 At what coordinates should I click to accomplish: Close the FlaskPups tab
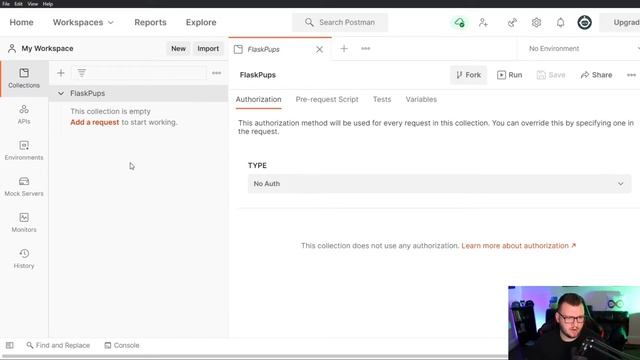point(319,49)
